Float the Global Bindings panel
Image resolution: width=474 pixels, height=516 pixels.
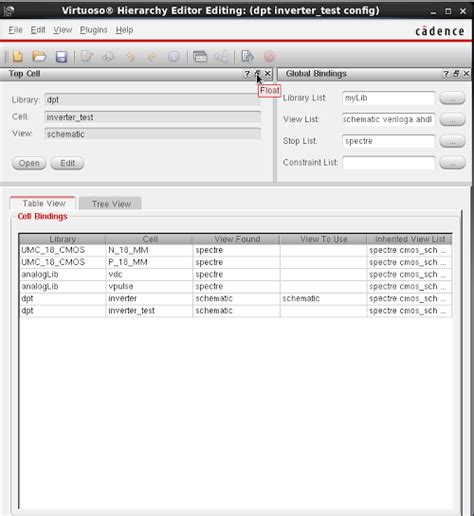pyautogui.click(x=456, y=74)
